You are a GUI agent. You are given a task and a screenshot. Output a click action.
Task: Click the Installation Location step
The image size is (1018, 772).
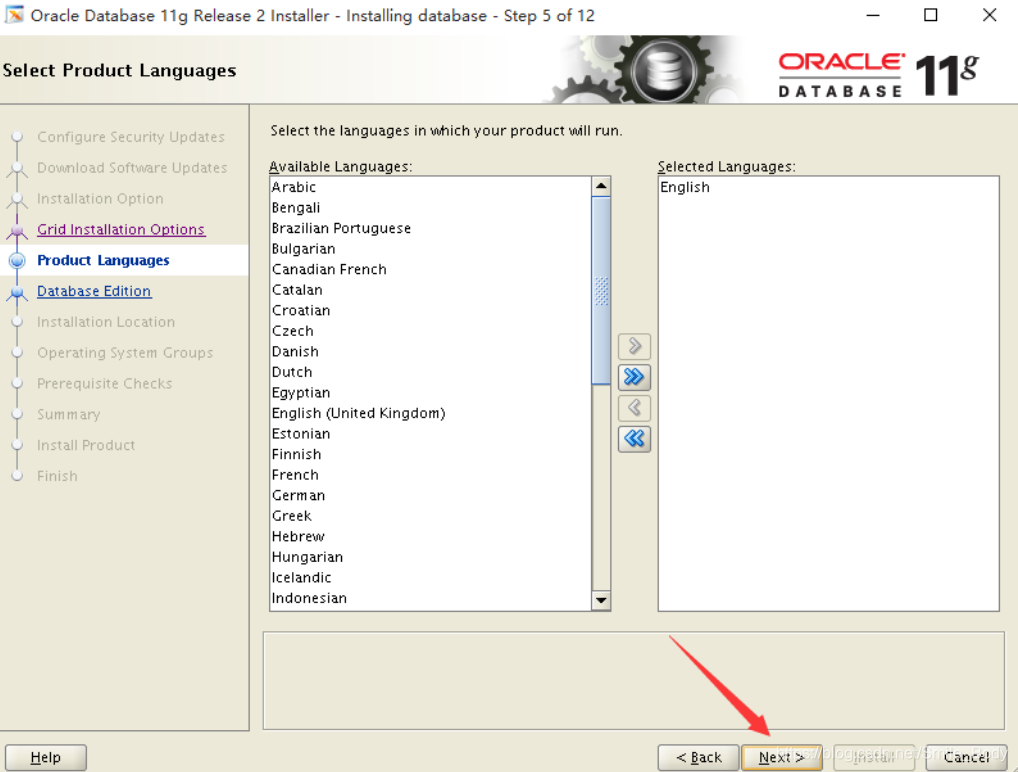tap(106, 322)
